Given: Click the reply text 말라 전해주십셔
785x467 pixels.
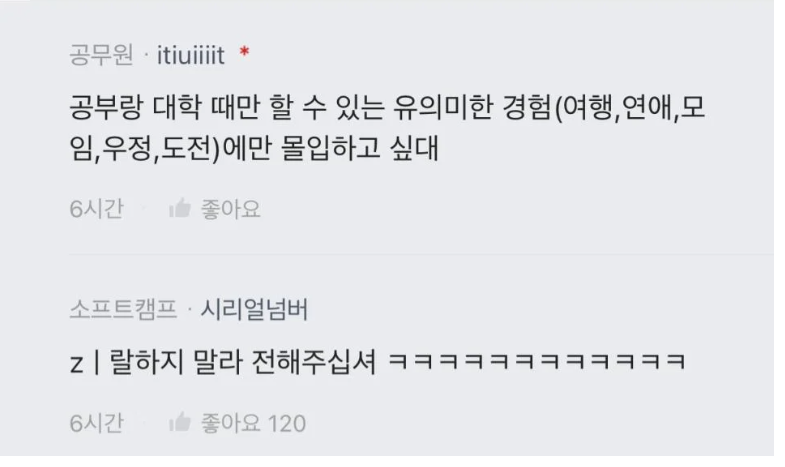Looking at the screenshot, I should pyautogui.click(x=284, y=361).
